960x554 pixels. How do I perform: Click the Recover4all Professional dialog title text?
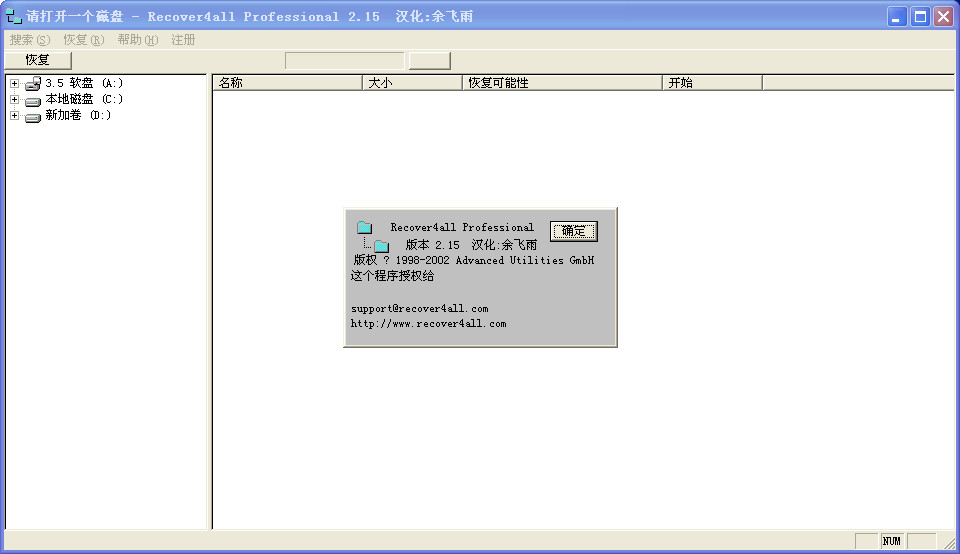462,227
